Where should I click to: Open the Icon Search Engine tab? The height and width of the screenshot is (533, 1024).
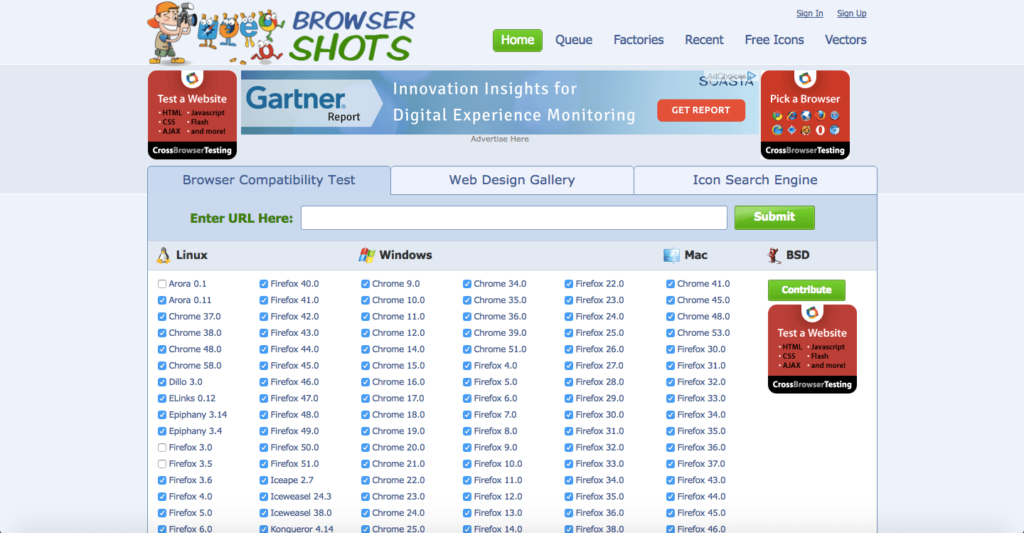755,180
